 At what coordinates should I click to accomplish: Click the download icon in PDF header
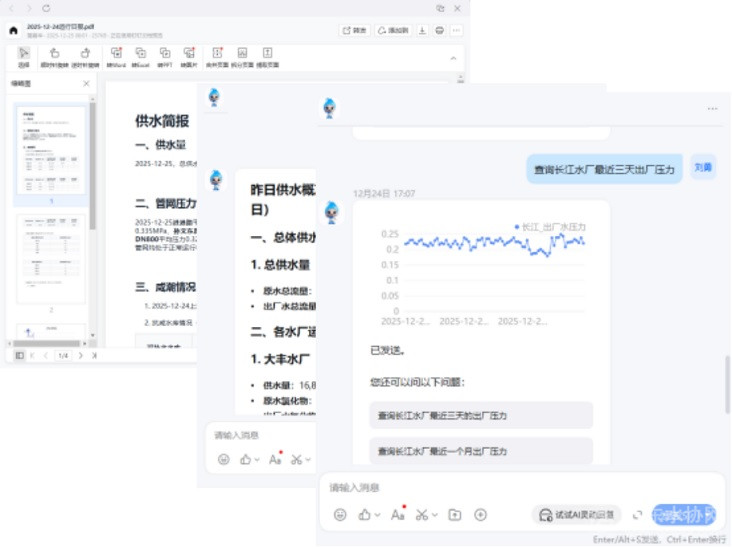424,30
